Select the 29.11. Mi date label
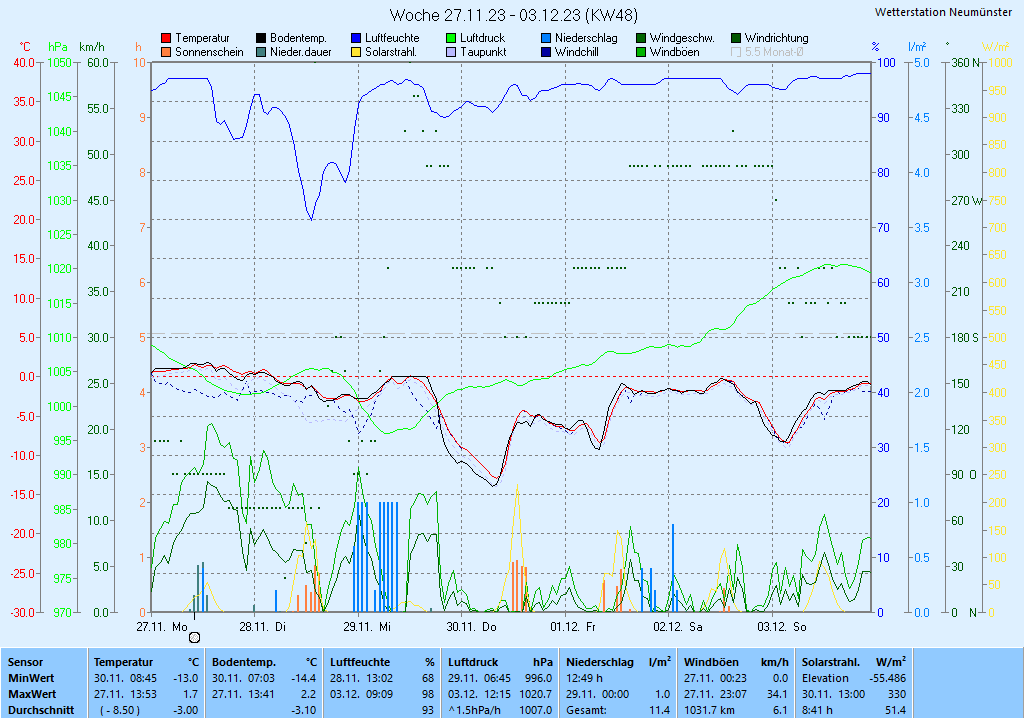Screen dimensions: 1024x718 (367, 627)
